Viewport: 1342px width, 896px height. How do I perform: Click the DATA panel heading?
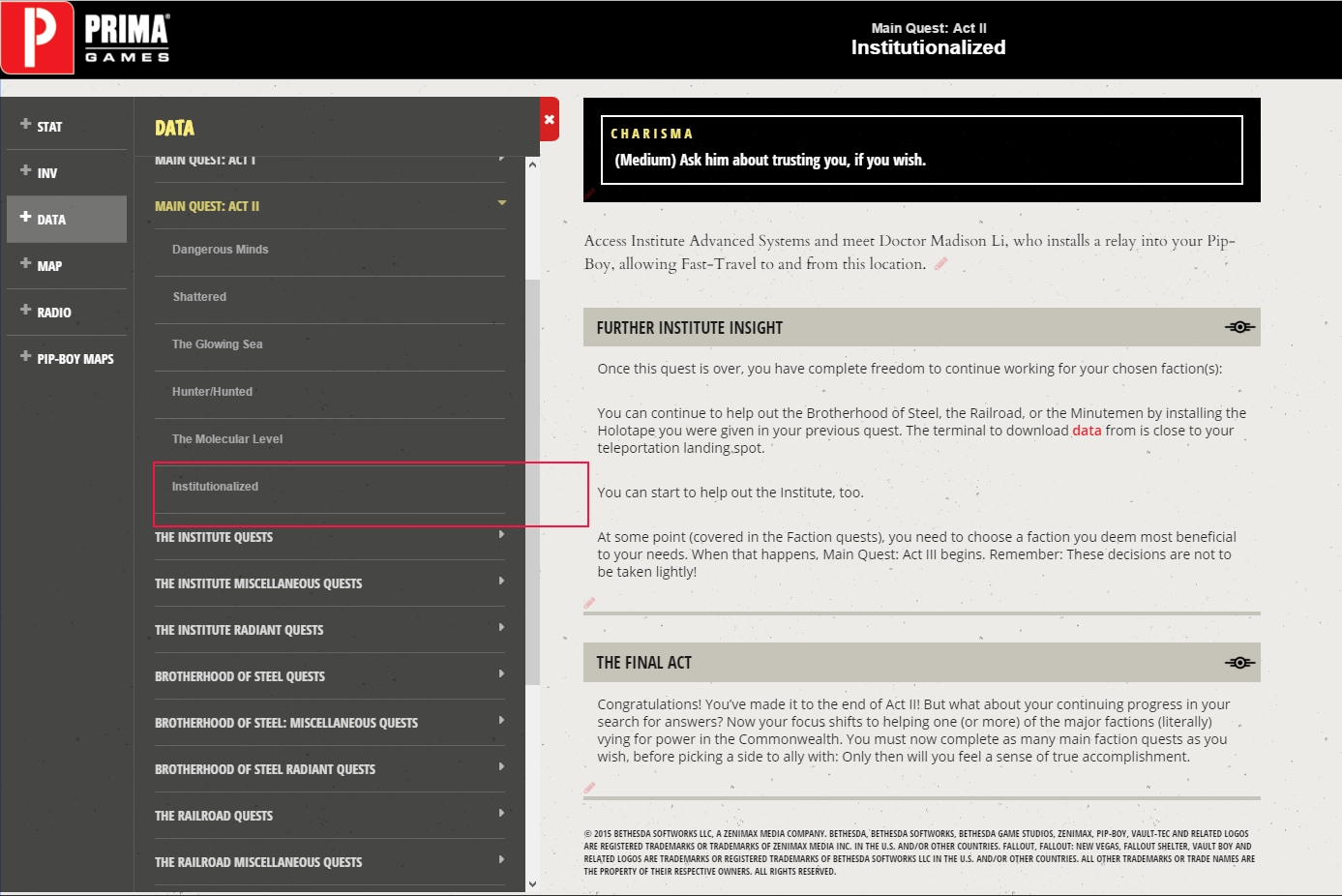coord(174,128)
